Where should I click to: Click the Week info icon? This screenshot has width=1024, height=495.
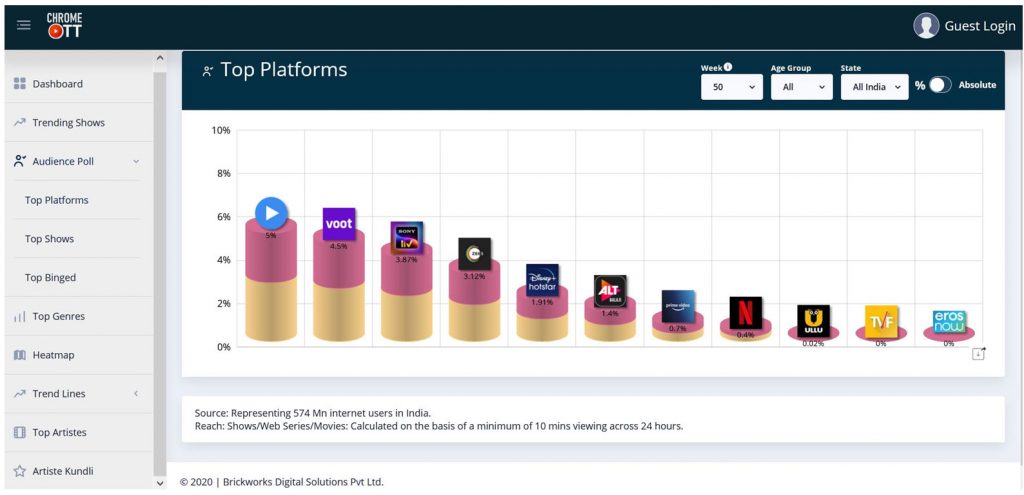click(728, 67)
